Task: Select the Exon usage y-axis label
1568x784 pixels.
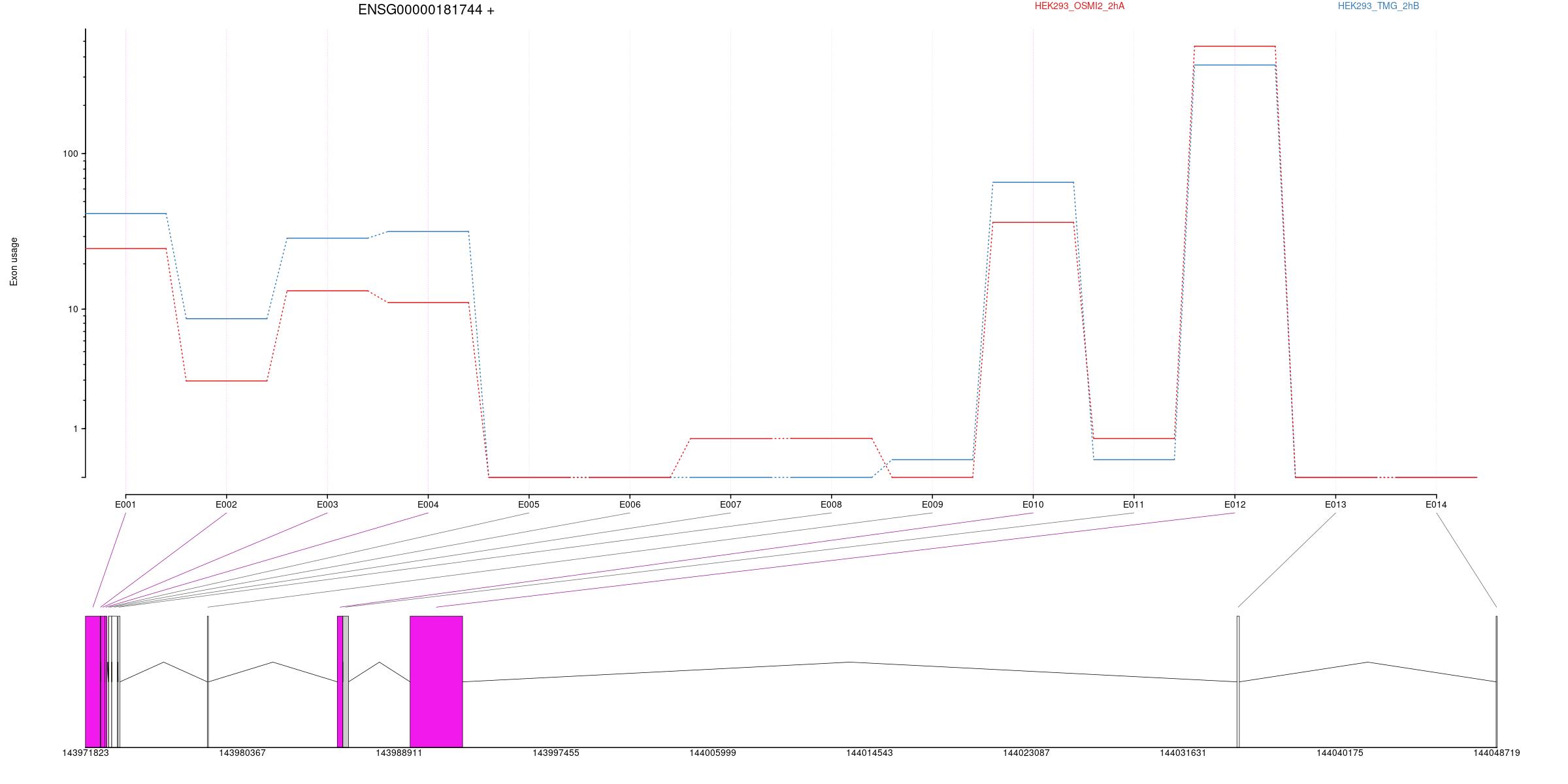Action: 14,261
